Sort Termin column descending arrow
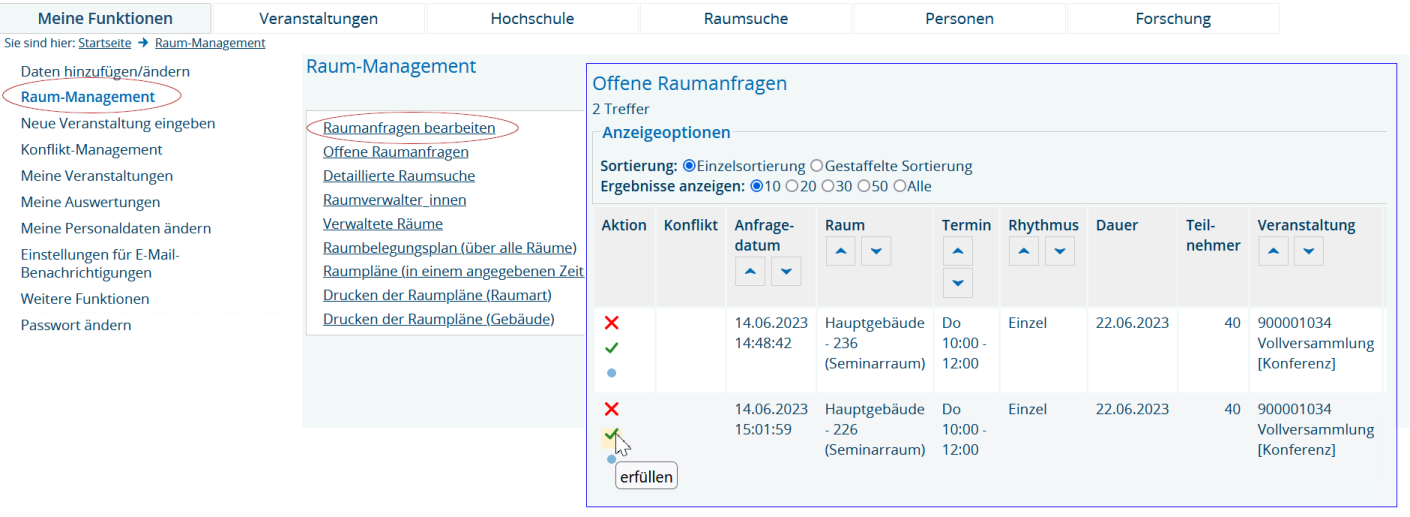This screenshot has width=1410, height=517. click(957, 283)
